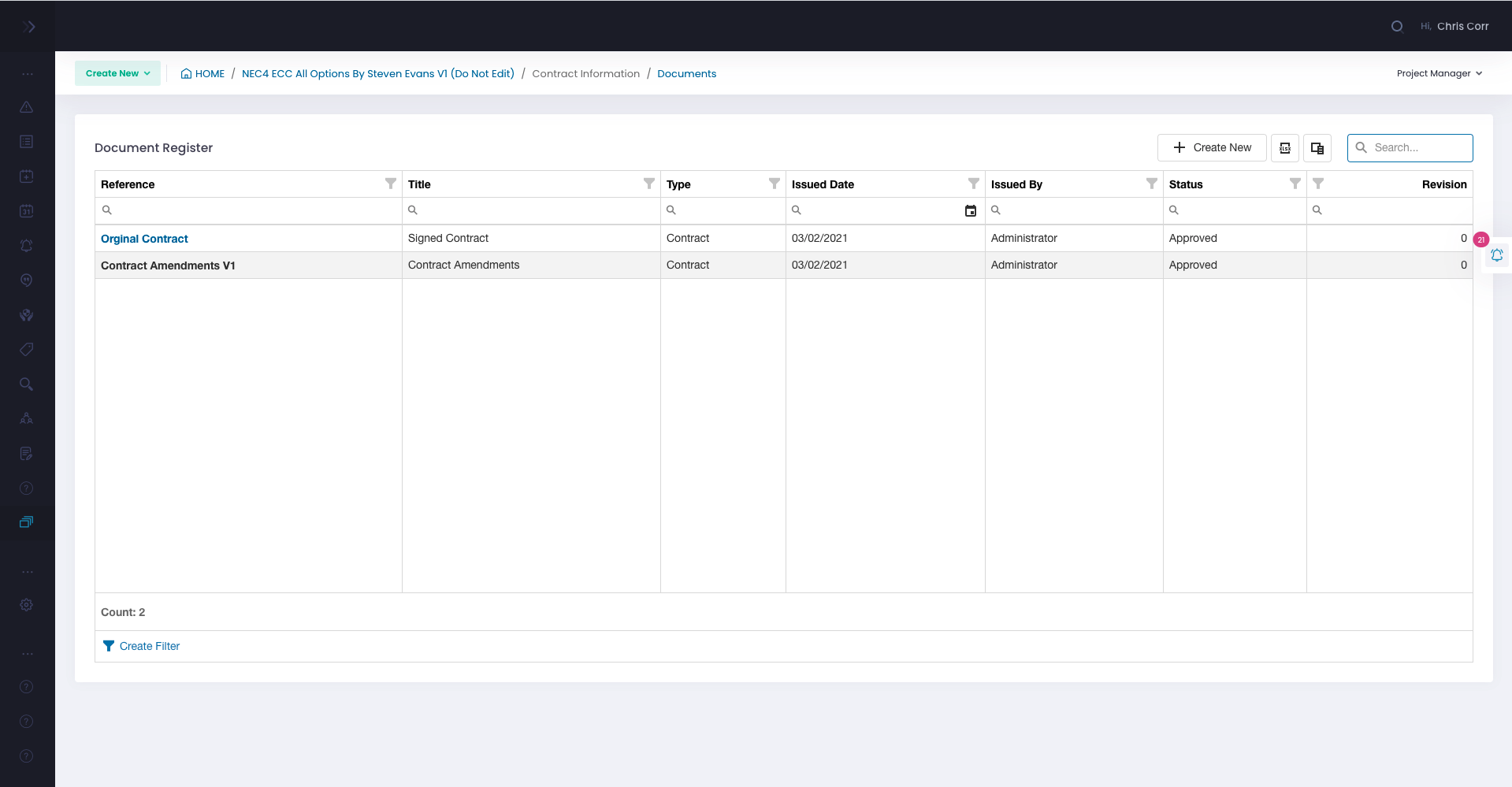Open the calendar 31 sidebar icon
Screen dimensions: 1512x787
26,211
